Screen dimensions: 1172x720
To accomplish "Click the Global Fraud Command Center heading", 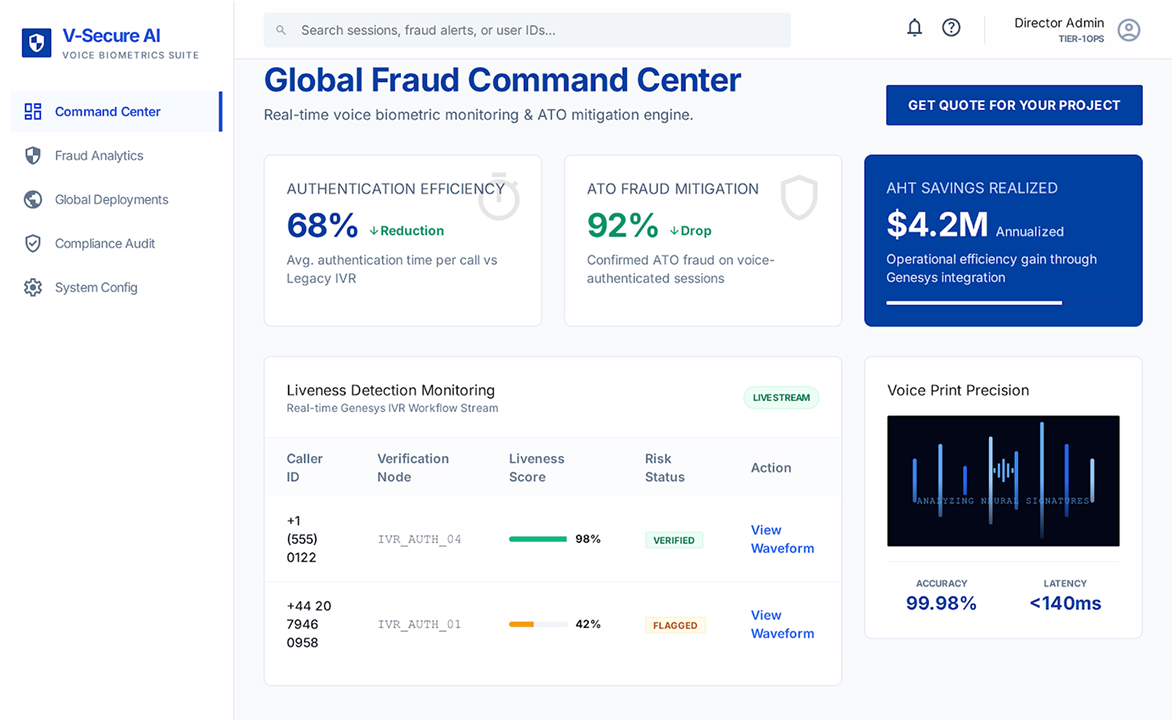I will [502, 80].
